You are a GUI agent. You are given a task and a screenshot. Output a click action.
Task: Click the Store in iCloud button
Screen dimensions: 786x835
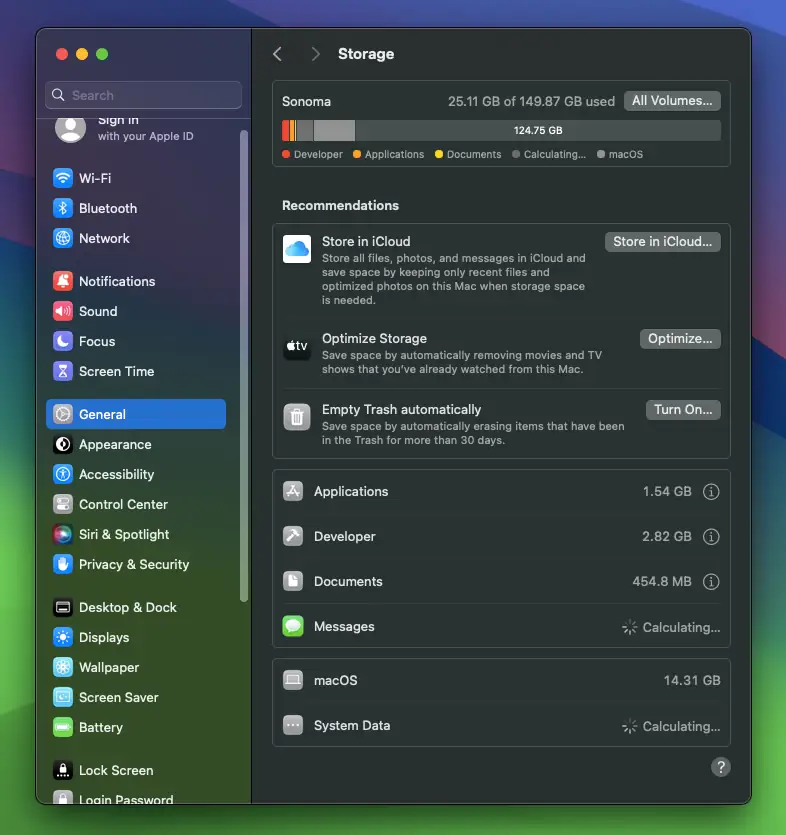662,242
